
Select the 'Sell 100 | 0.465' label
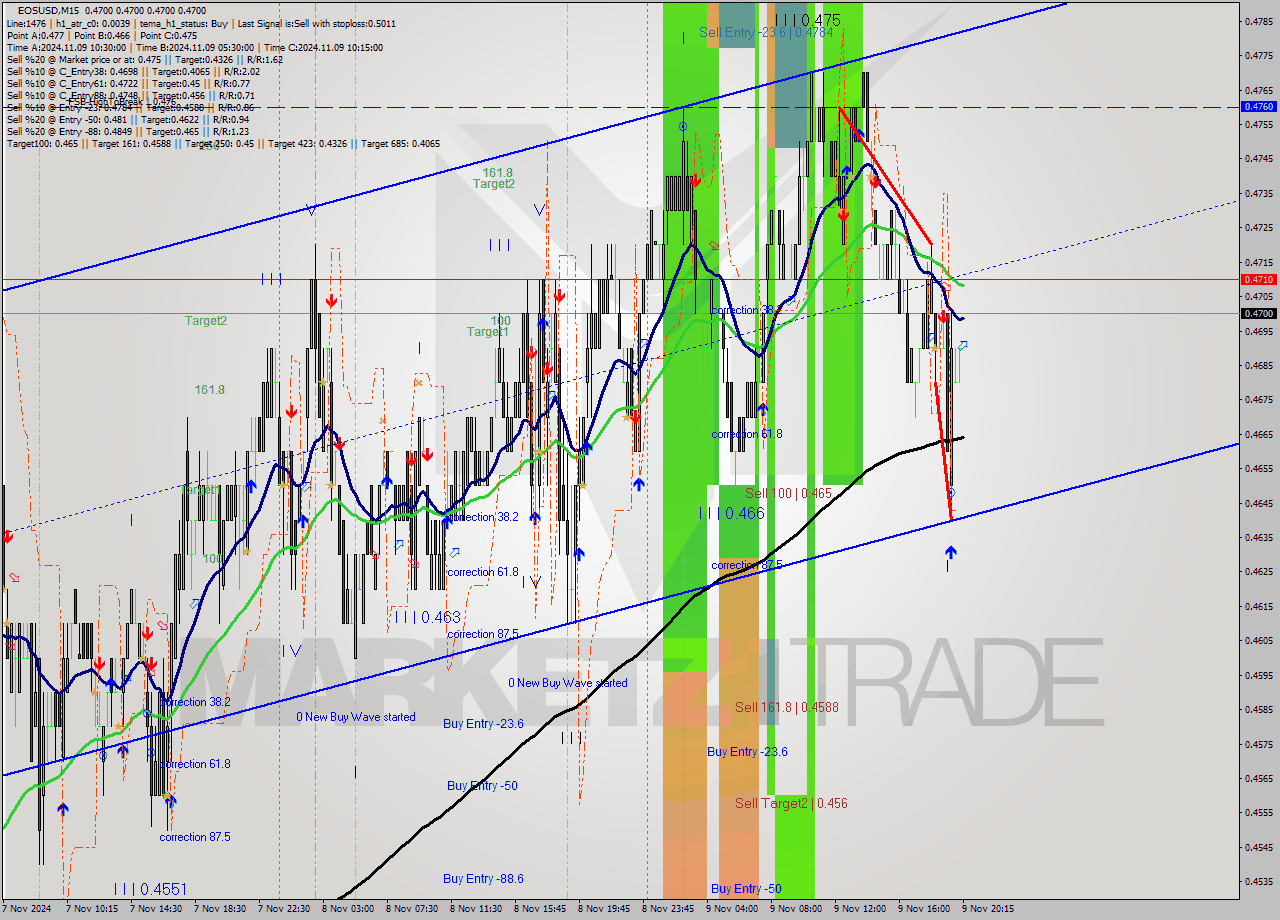[788, 493]
